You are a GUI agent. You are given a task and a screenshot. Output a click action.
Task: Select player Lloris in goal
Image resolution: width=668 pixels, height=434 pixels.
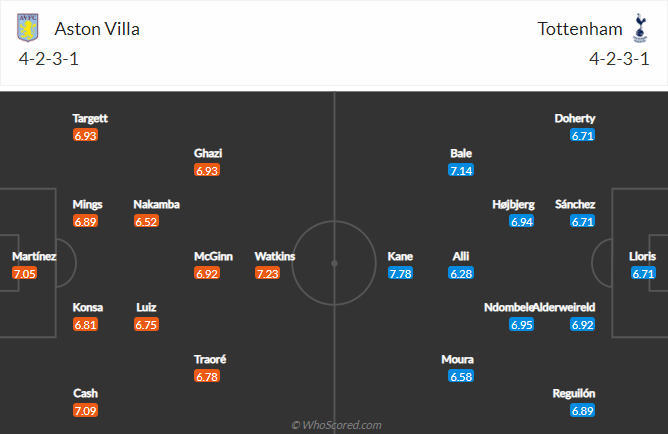643,256
